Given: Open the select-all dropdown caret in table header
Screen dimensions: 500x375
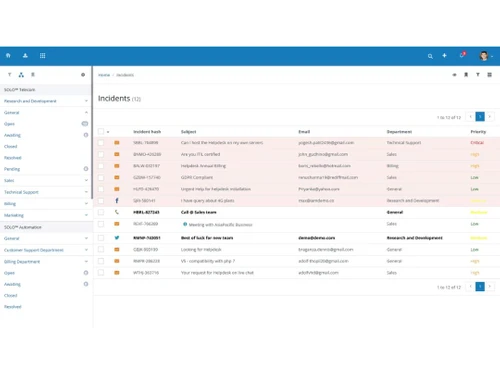Looking at the screenshot, I should pyautogui.click(x=108, y=132).
